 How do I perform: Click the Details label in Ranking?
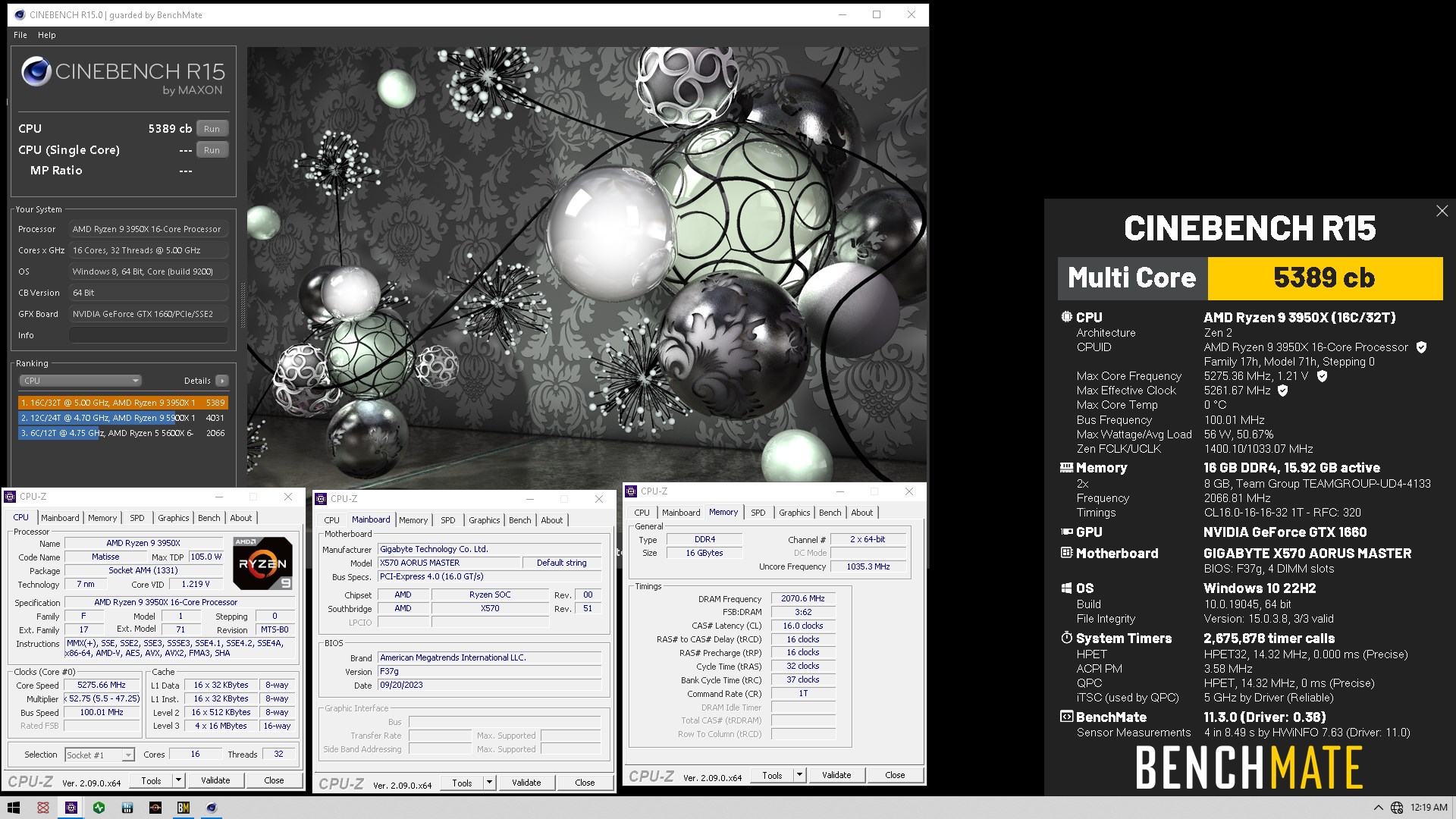(x=197, y=381)
